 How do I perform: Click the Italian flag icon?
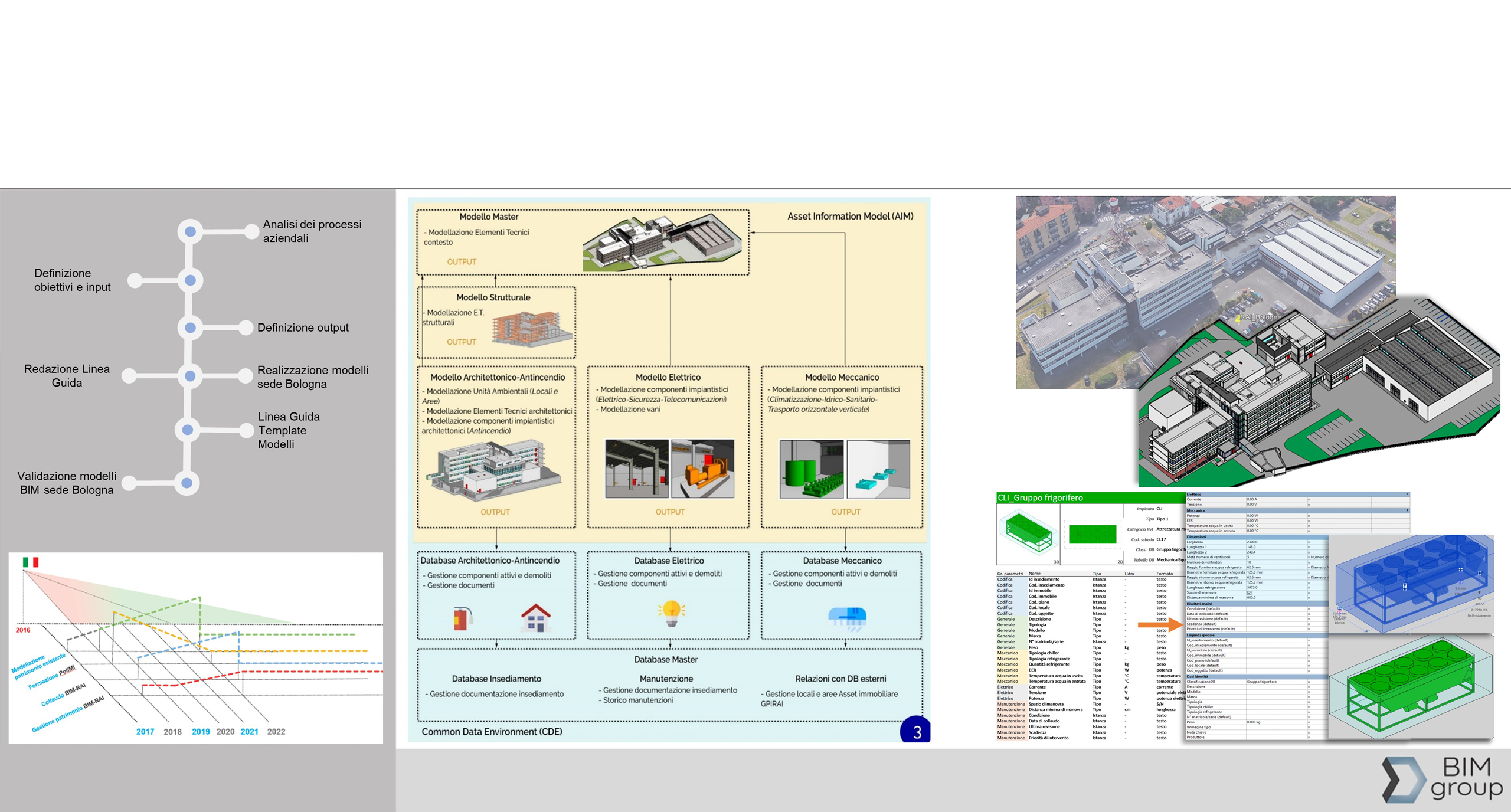coord(30,562)
